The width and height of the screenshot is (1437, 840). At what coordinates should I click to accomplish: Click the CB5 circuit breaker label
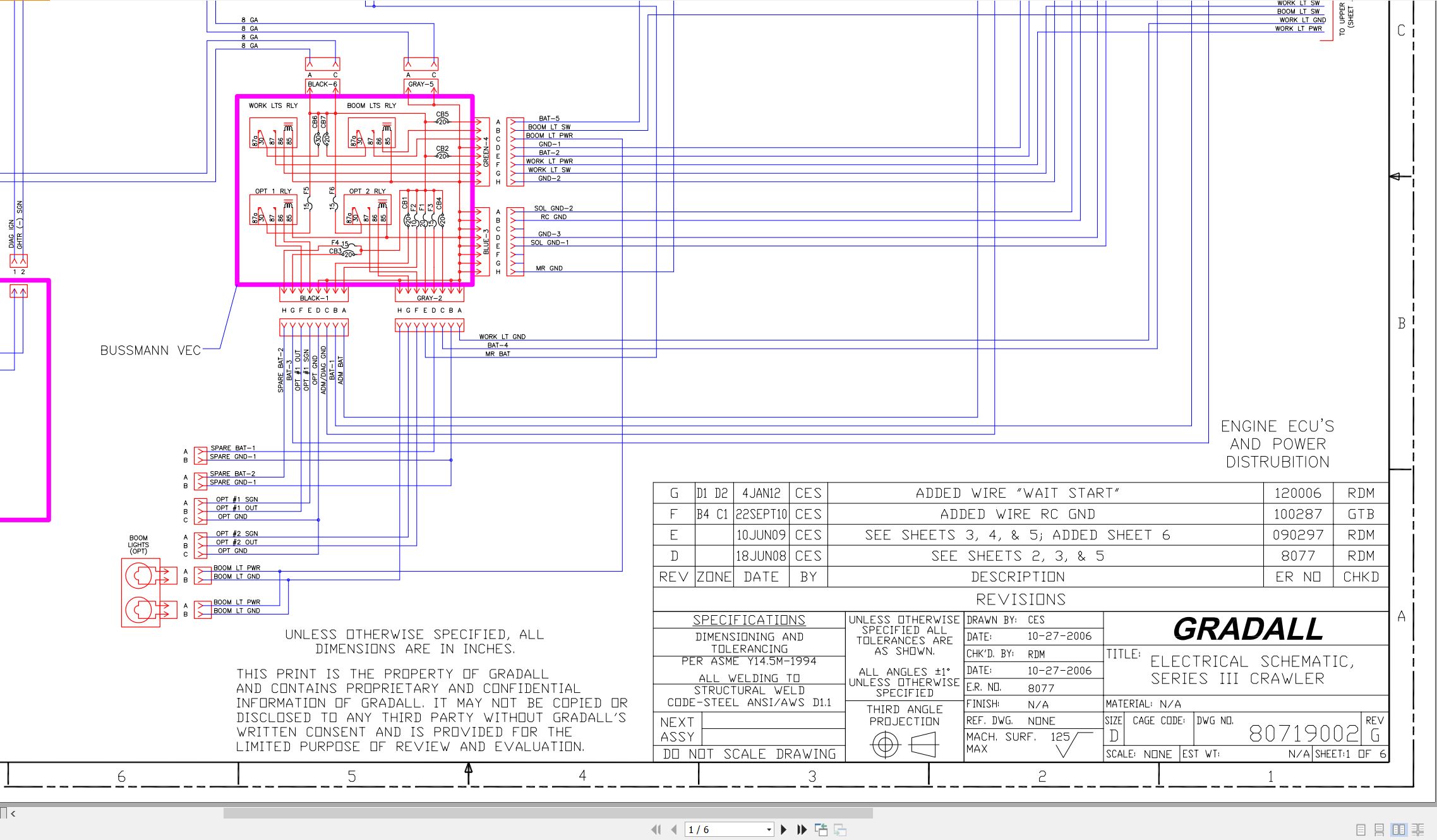click(442, 114)
